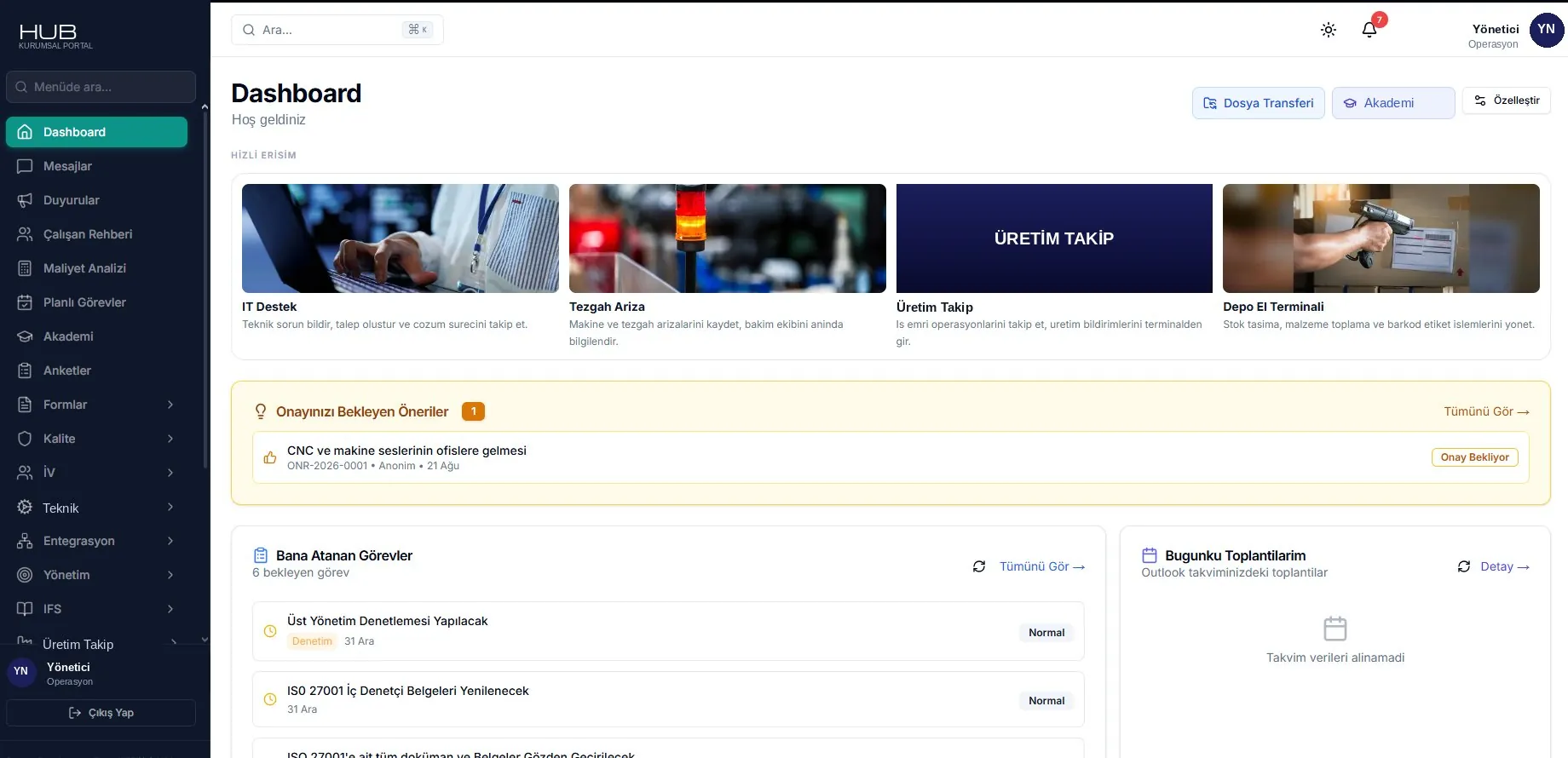Open Planlı Görevler menu item
This screenshot has width=1568, height=758.
click(x=96, y=302)
